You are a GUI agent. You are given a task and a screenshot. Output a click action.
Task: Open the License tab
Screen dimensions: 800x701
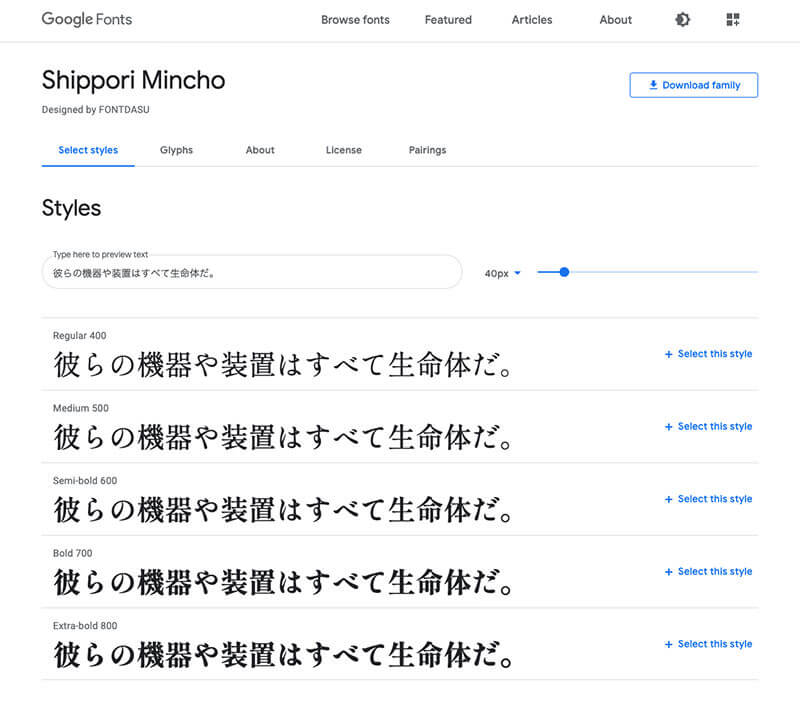[x=343, y=150]
